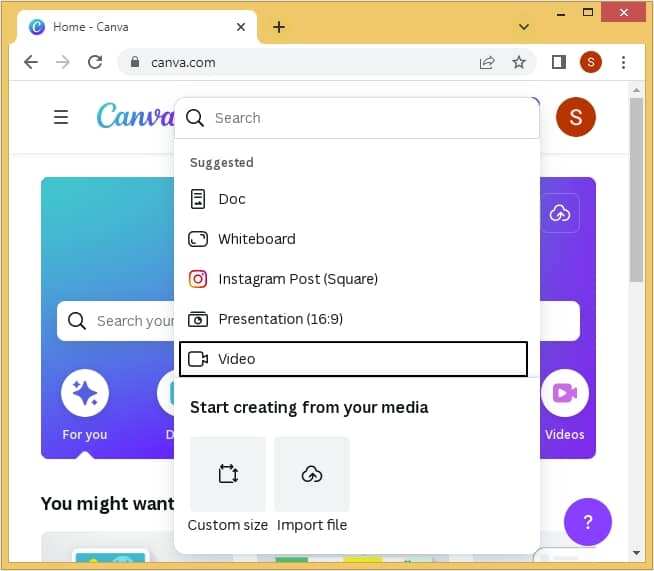Click the Videos label
This screenshot has width=654, height=571.
[565, 435]
